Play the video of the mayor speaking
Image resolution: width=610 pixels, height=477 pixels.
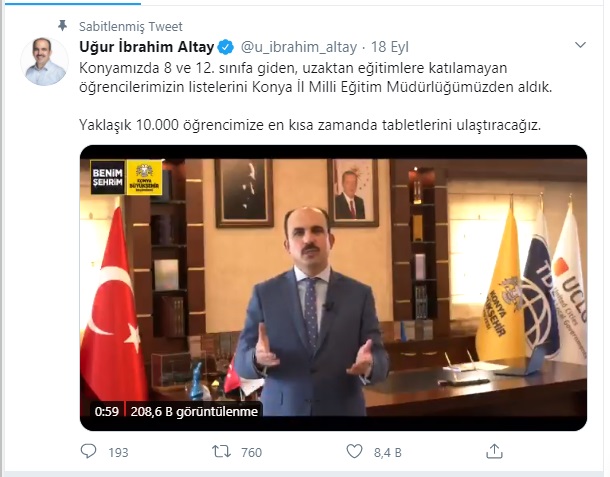coord(333,288)
